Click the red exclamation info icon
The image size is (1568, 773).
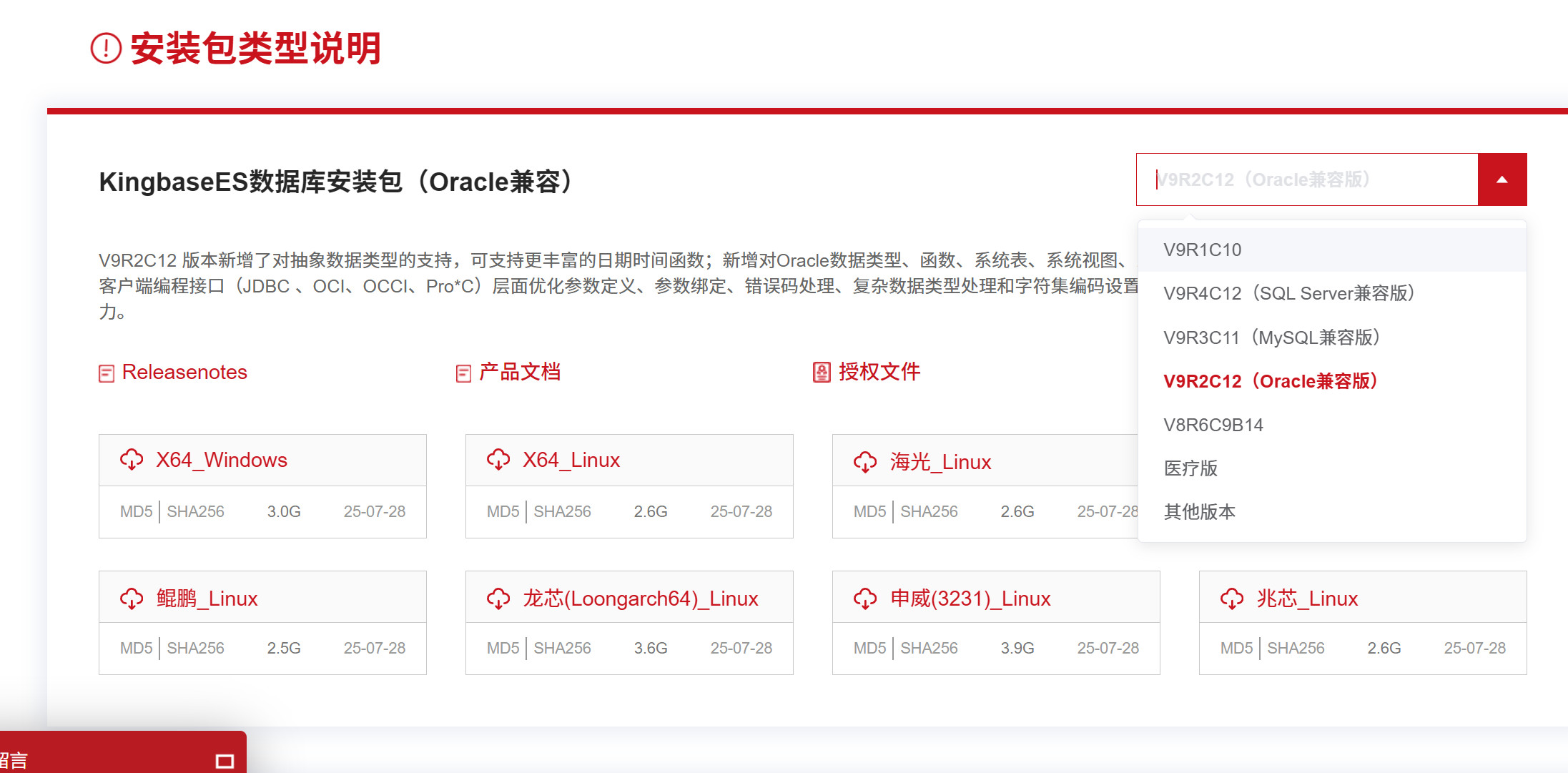tap(106, 49)
